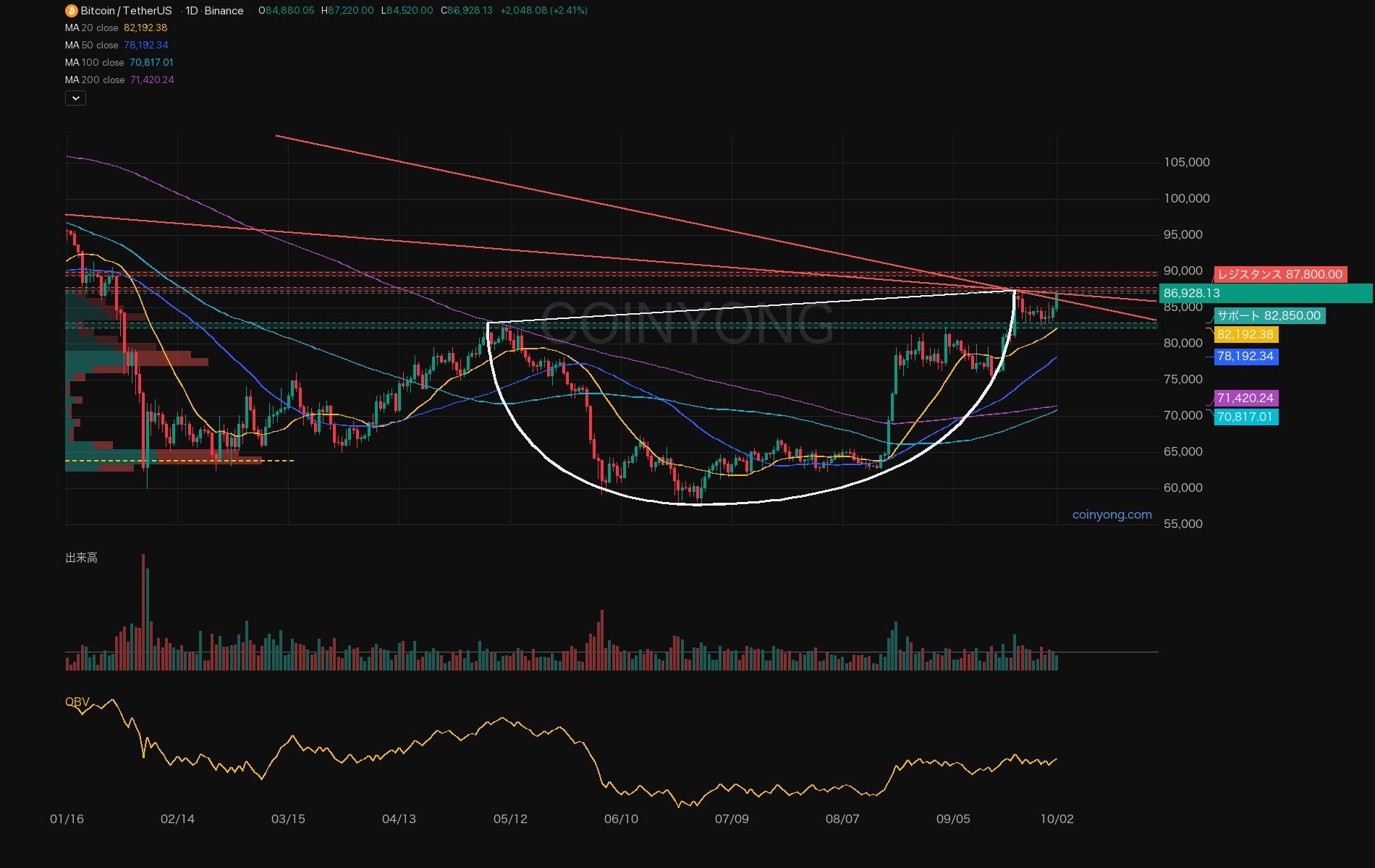Select the 出来高 volume pane label
The width and height of the screenshot is (1375, 868).
tap(82, 558)
